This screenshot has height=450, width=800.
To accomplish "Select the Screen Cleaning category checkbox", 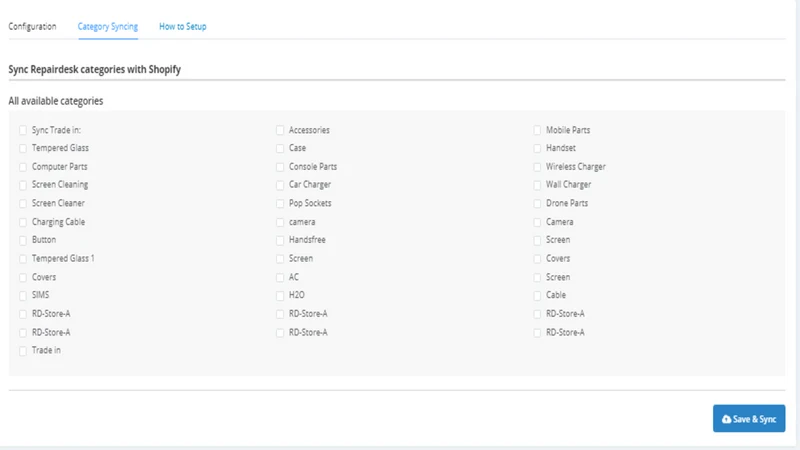I will (23, 185).
